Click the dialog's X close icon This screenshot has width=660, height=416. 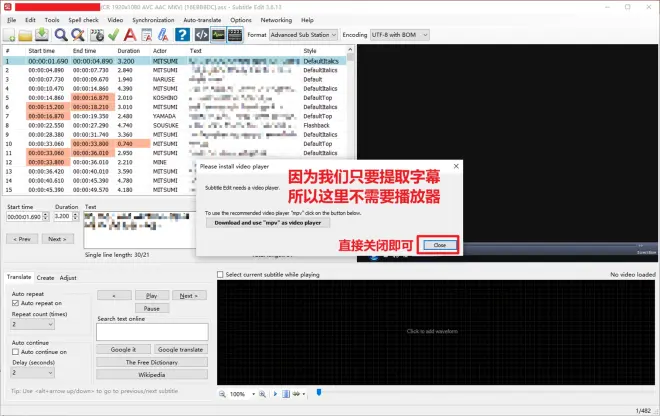click(456, 166)
